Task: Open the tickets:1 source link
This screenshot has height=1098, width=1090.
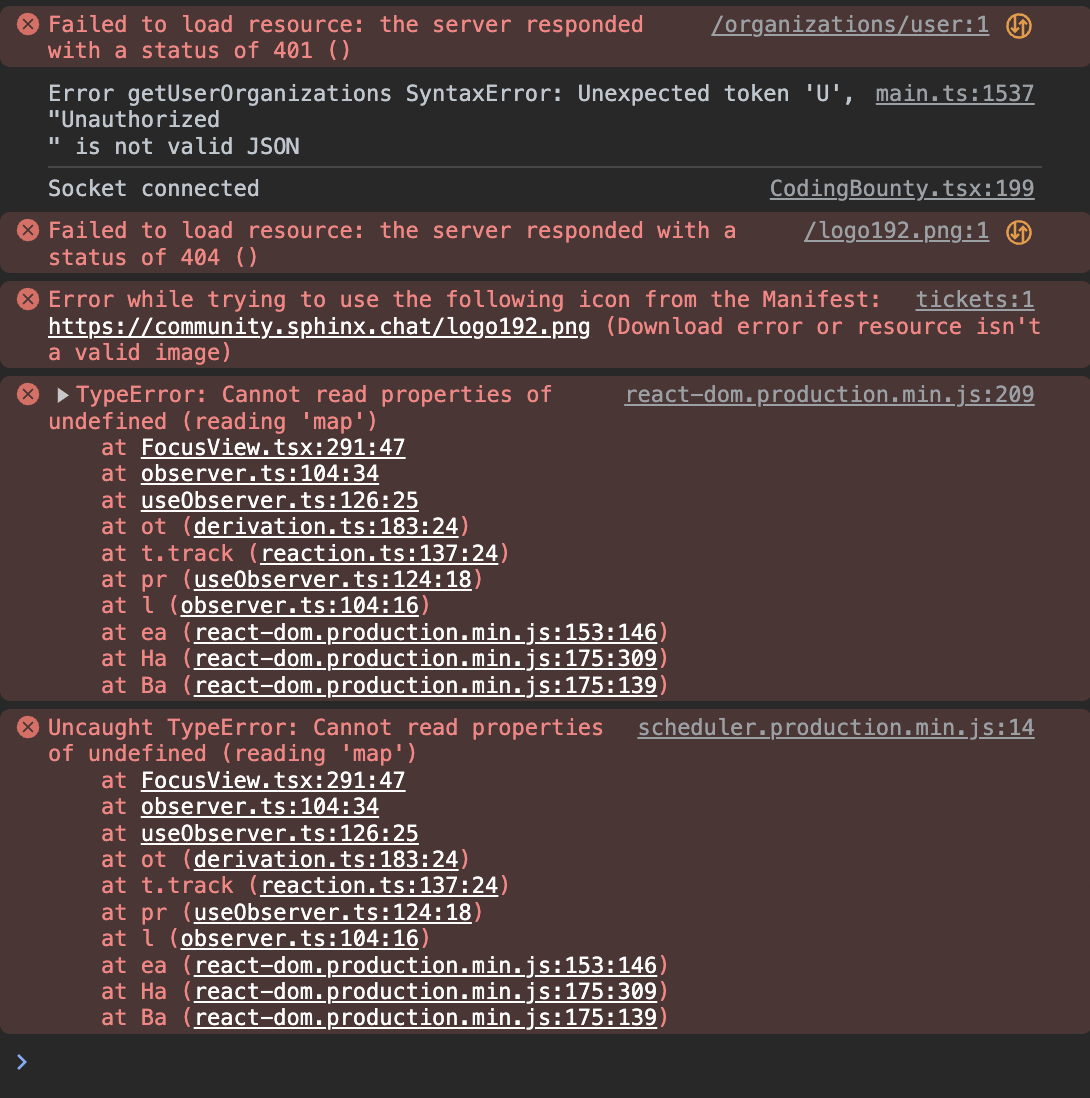Action: click(x=974, y=299)
